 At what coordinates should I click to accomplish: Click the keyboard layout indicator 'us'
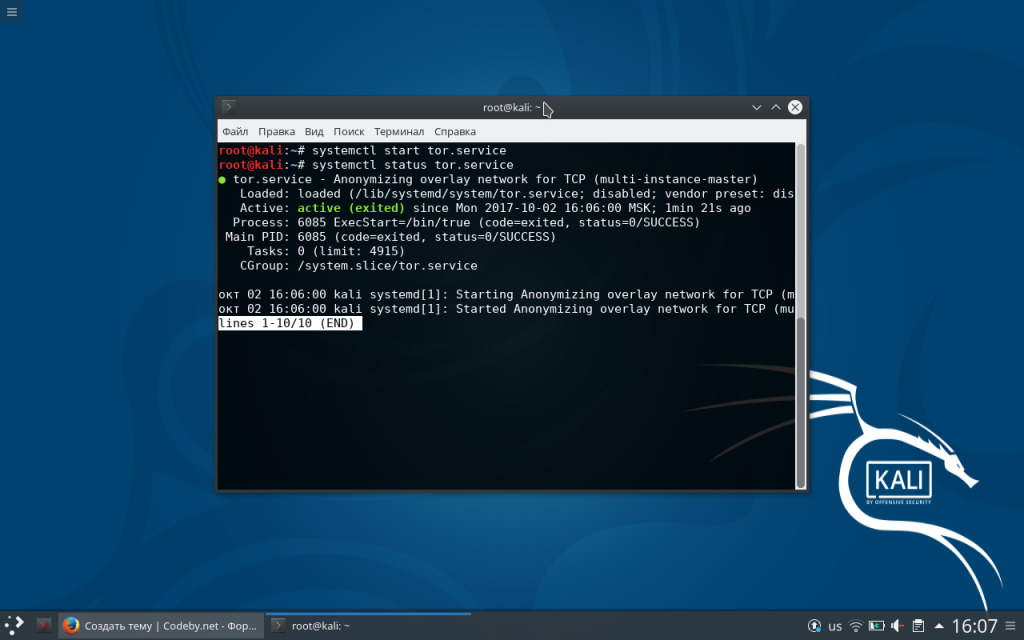(835, 626)
